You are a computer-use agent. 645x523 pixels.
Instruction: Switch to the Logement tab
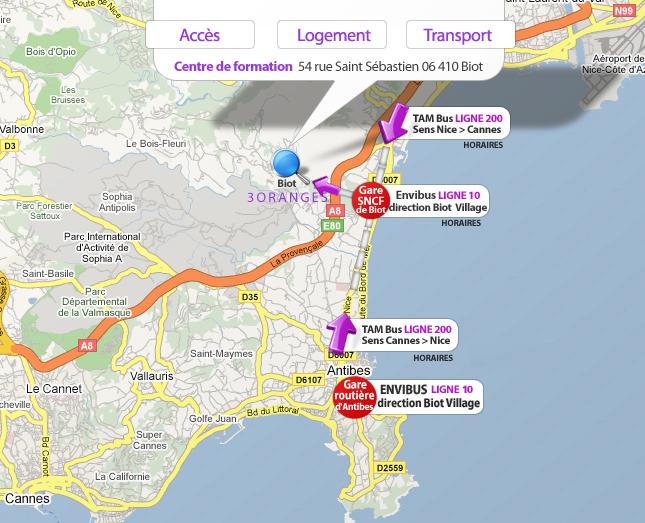tap(333, 35)
